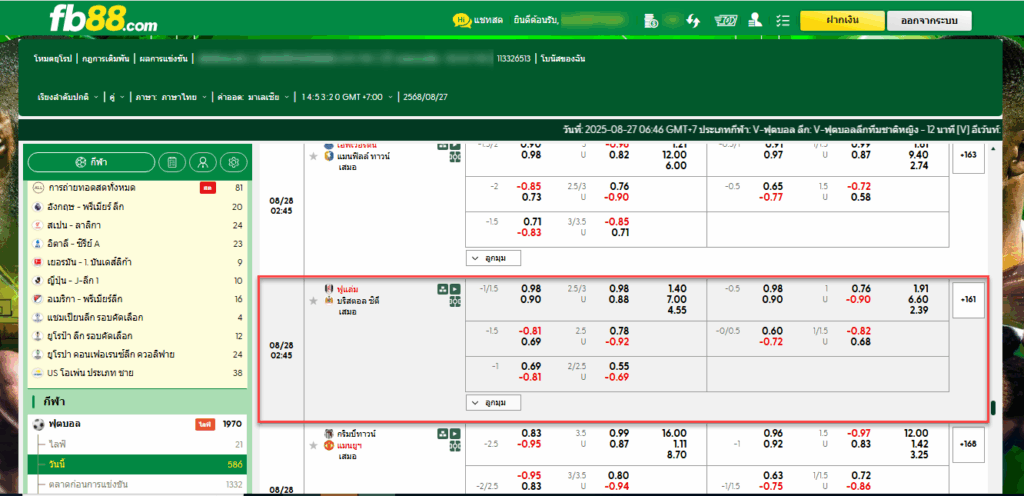Screen dimensions: 1024x496
Task: Open the promotions ticket icon in header
Action: tap(726, 20)
